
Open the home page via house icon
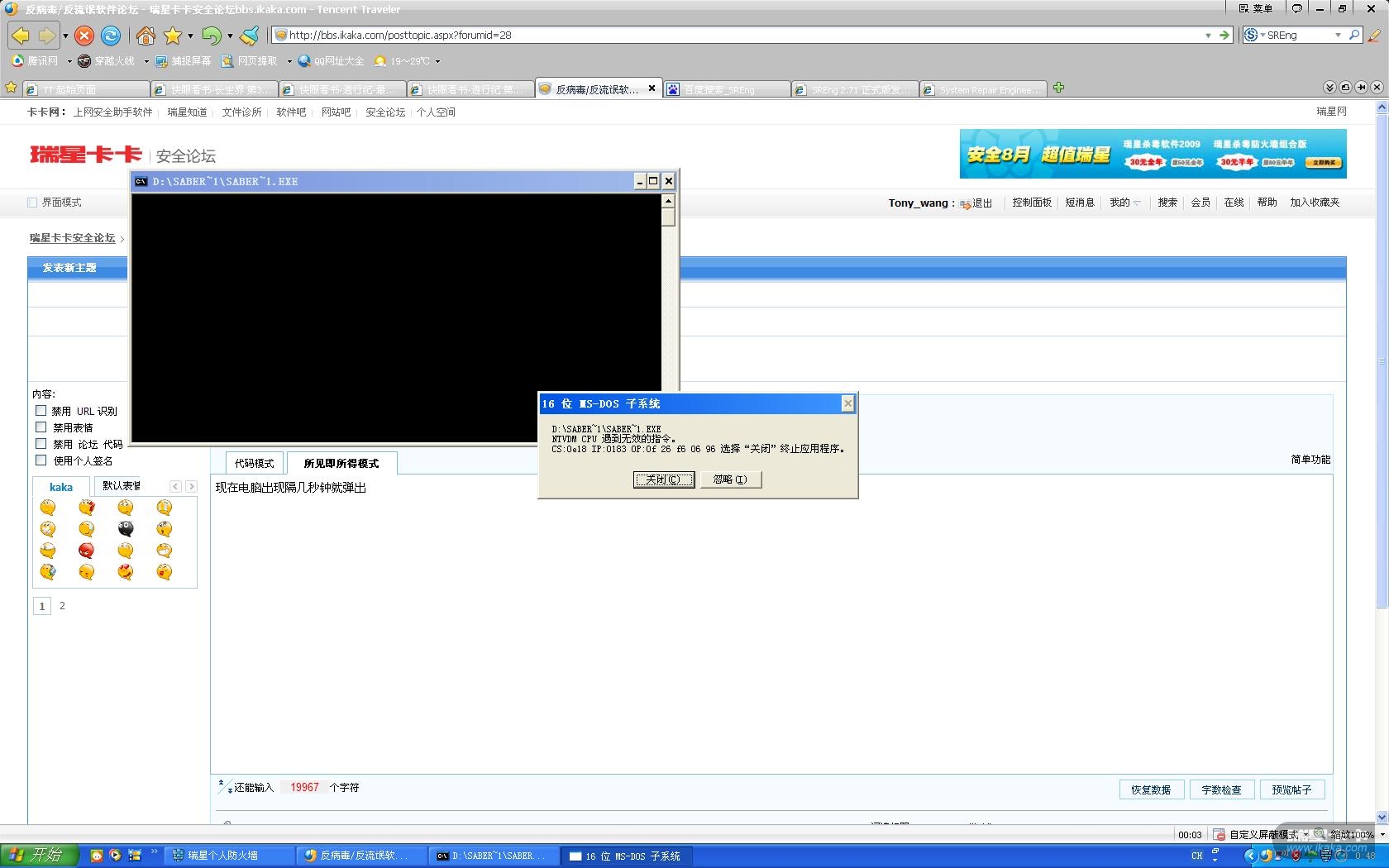146,36
